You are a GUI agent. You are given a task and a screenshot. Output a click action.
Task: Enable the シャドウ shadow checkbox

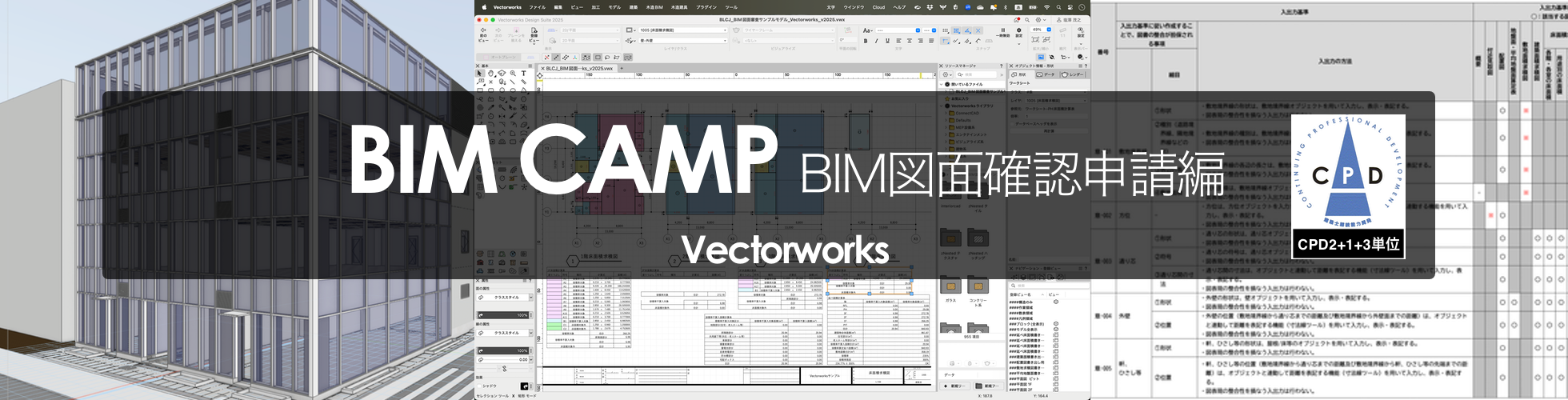[x=479, y=386]
